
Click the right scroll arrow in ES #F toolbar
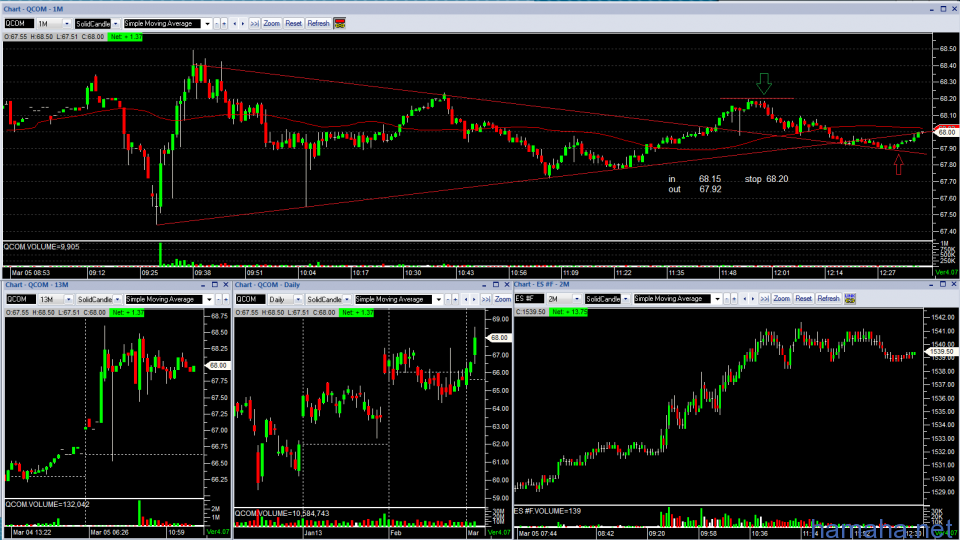753,299
